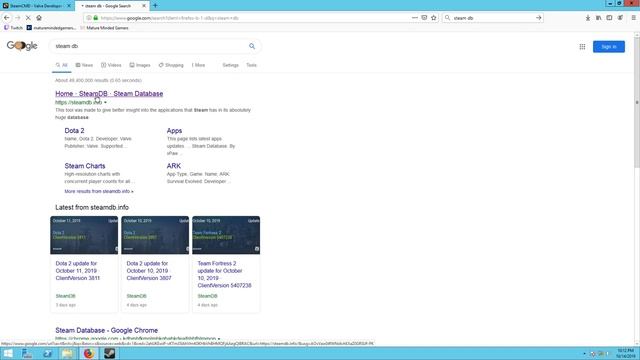
Task: Open Dota 2 update October 10 ClientVersion 3807
Action: pyautogui.click(x=149, y=271)
